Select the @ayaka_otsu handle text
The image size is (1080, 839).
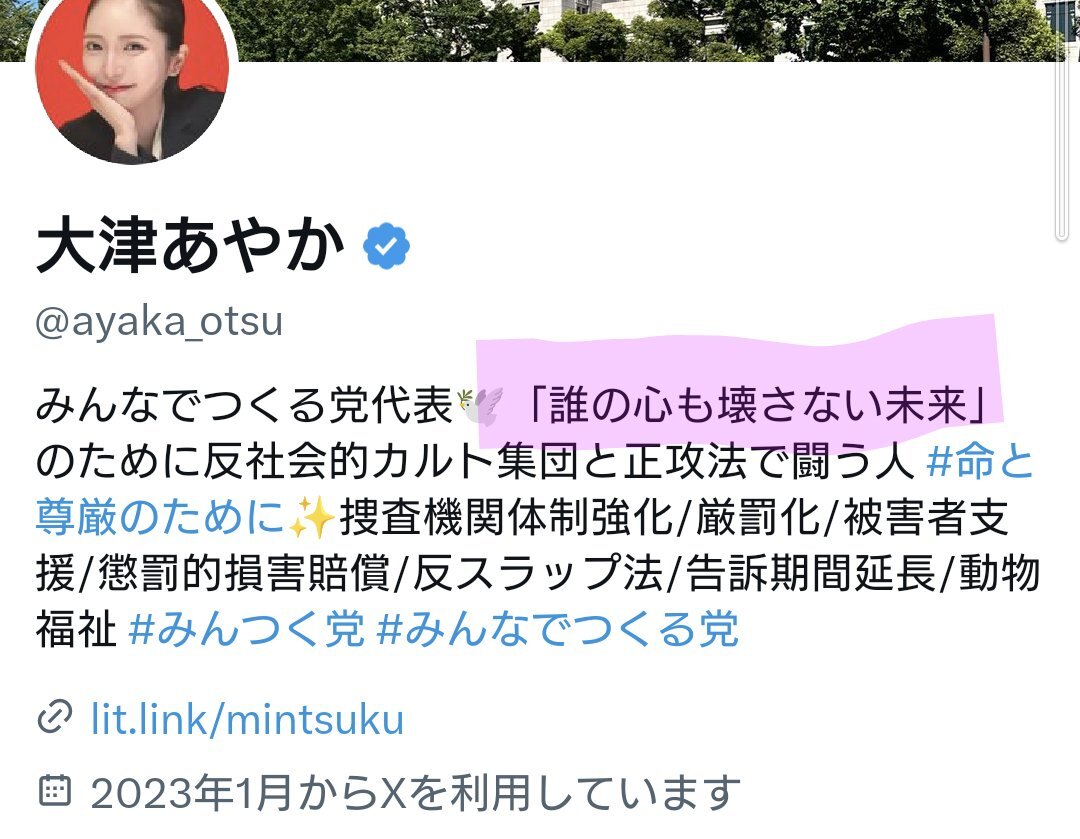[159, 321]
